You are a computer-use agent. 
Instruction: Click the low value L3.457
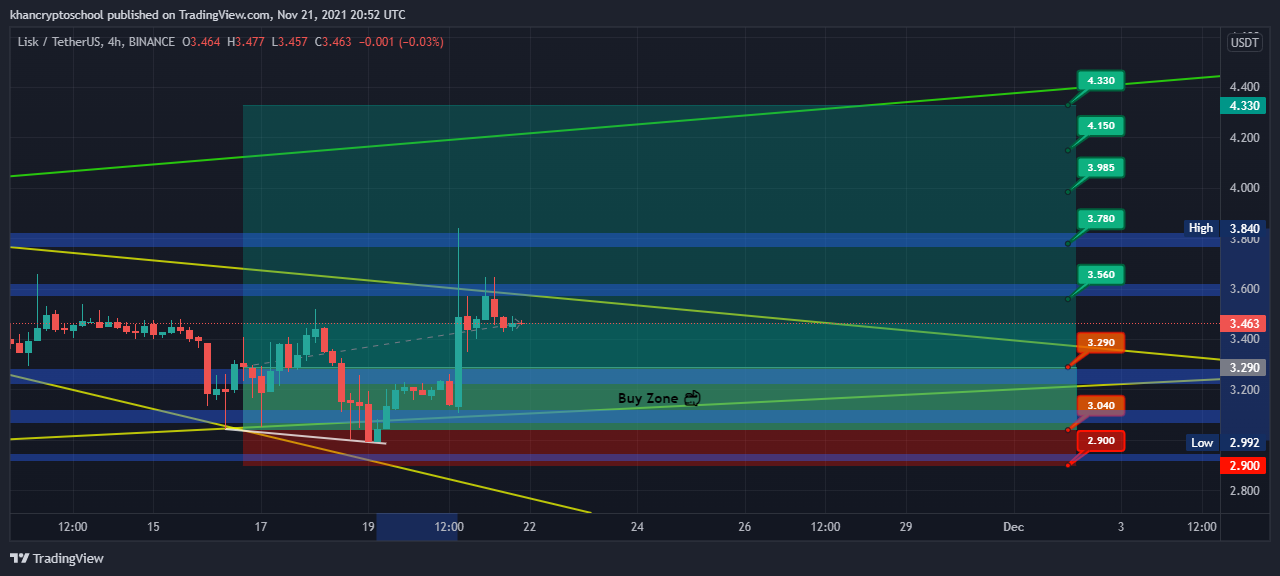click(290, 42)
